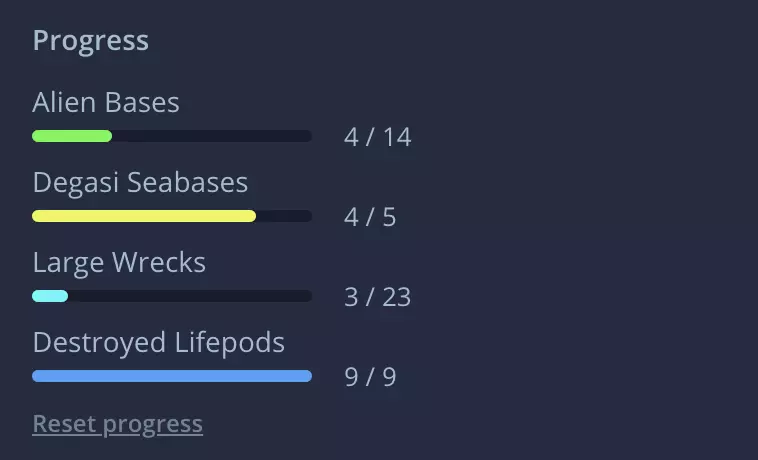
Task: Click the 3 / 23 Large Wrecks count
Action: coord(377,297)
